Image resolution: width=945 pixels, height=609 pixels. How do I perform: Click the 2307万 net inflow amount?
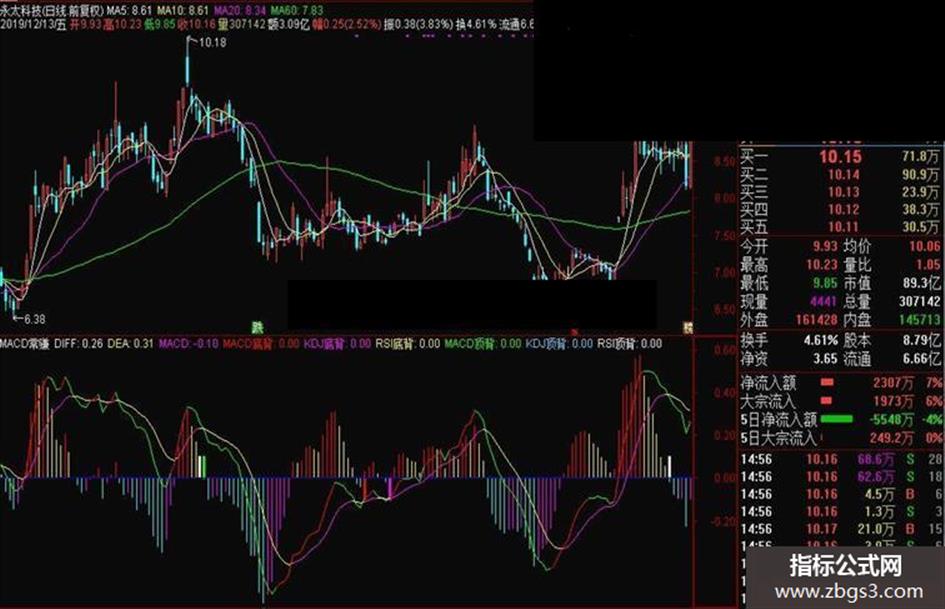tap(893, 383)
